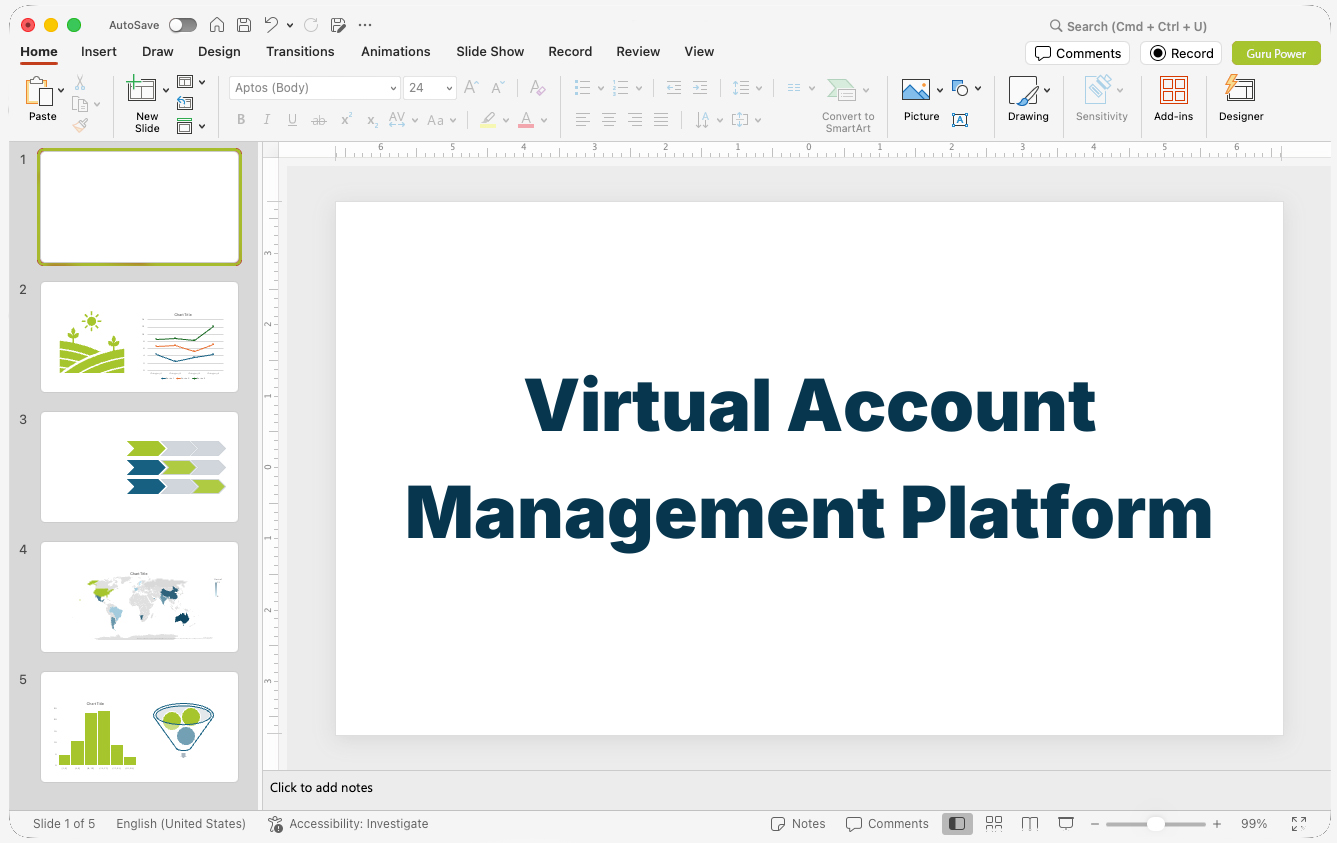Toggle Superscript formatting
This screenshot has height=843, width=1337.
click(346, 120)
